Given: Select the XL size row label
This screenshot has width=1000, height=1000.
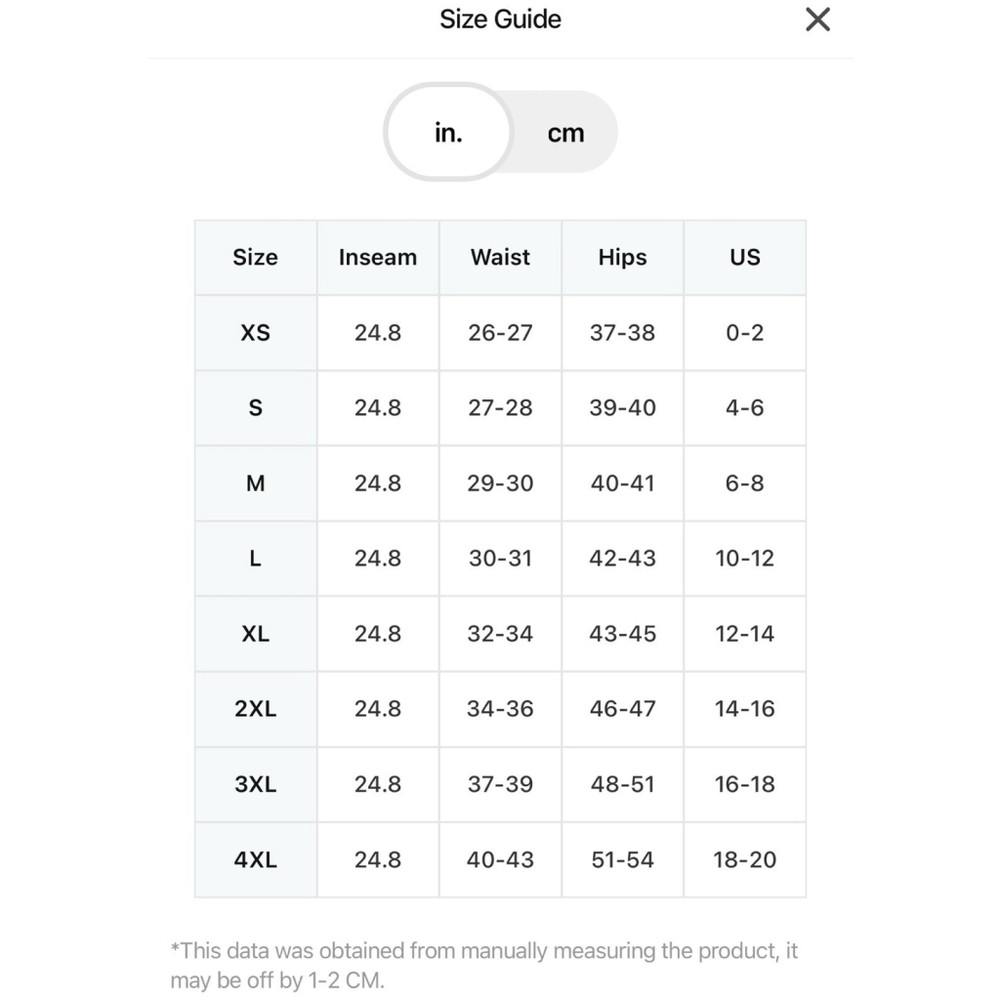Looking at the screenshot, I should pos(255,633).
